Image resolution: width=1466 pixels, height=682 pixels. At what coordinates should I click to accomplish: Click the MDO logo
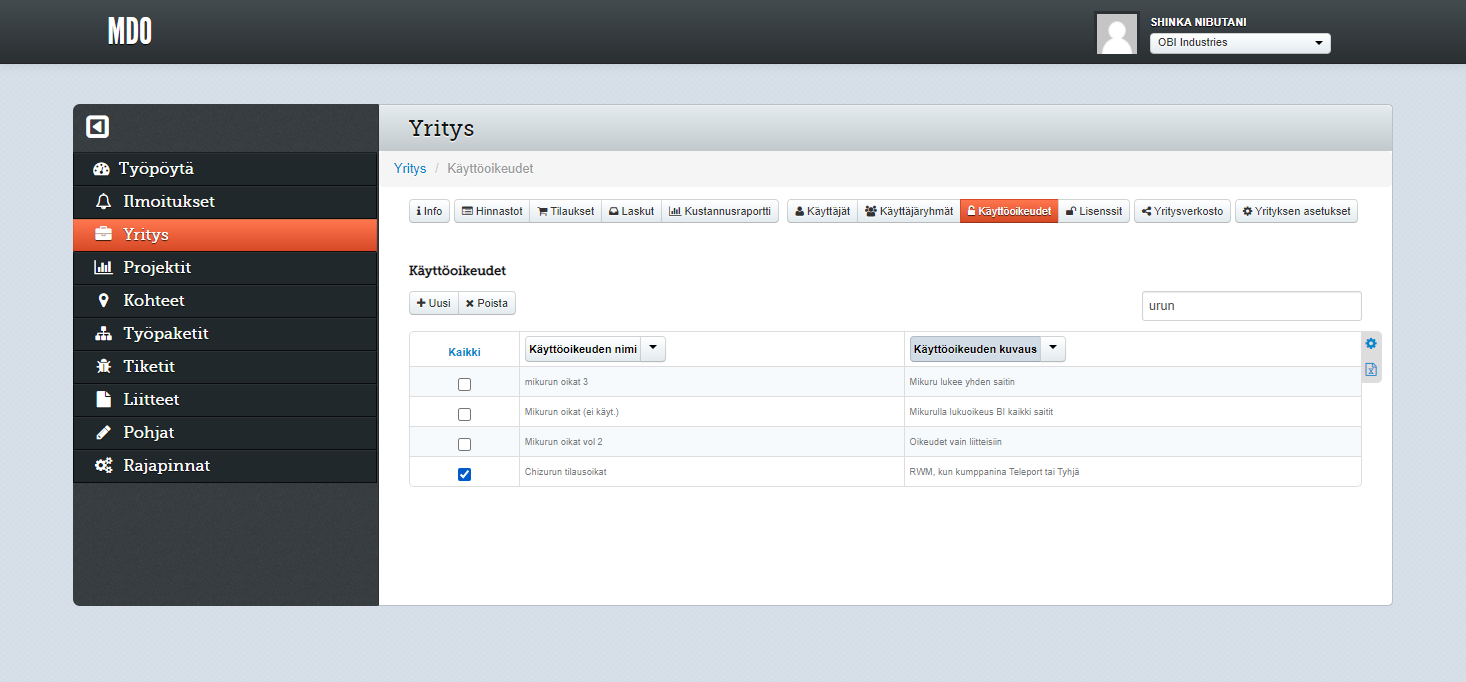[130, 32]
